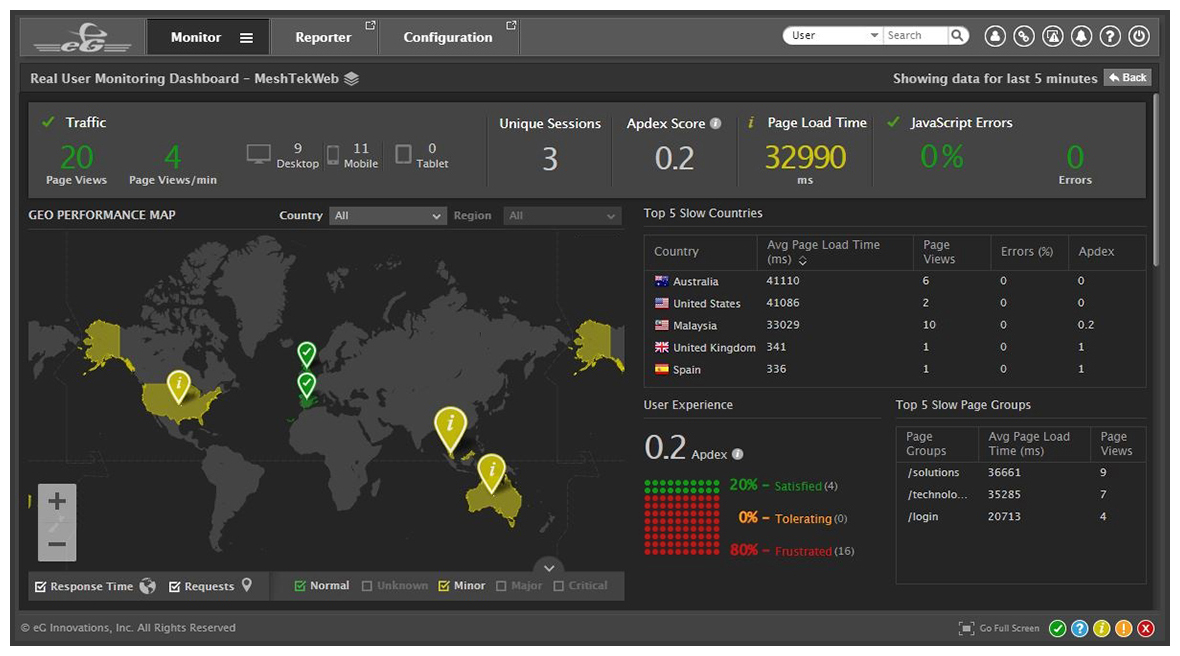
Task: Click the alarm bell notification icon
Action: (x=1081, y=36)
